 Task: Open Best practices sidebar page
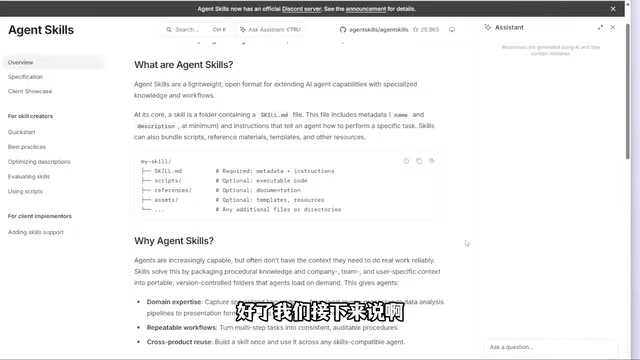click(27, 147)
